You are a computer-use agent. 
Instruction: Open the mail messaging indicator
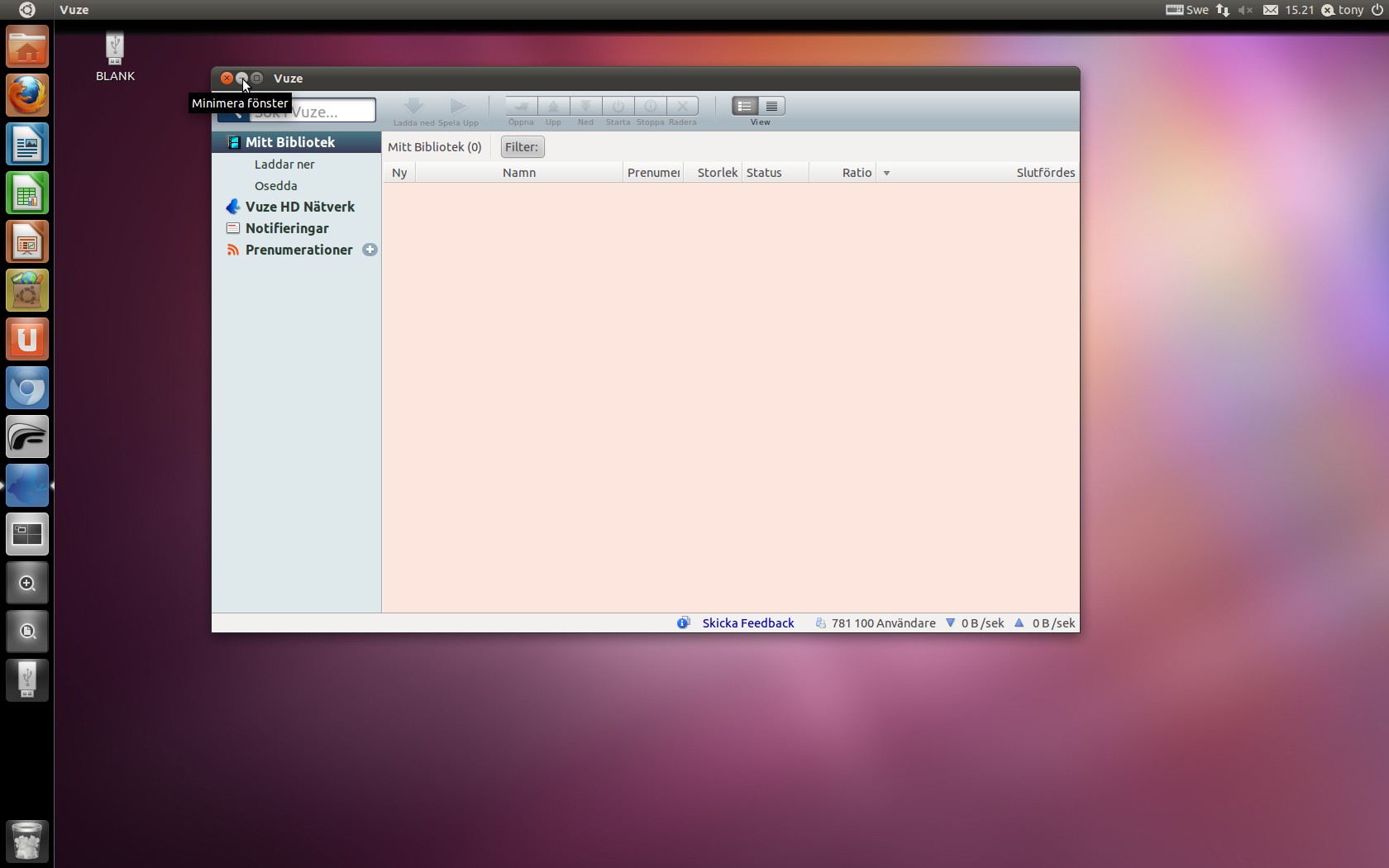1271,10
